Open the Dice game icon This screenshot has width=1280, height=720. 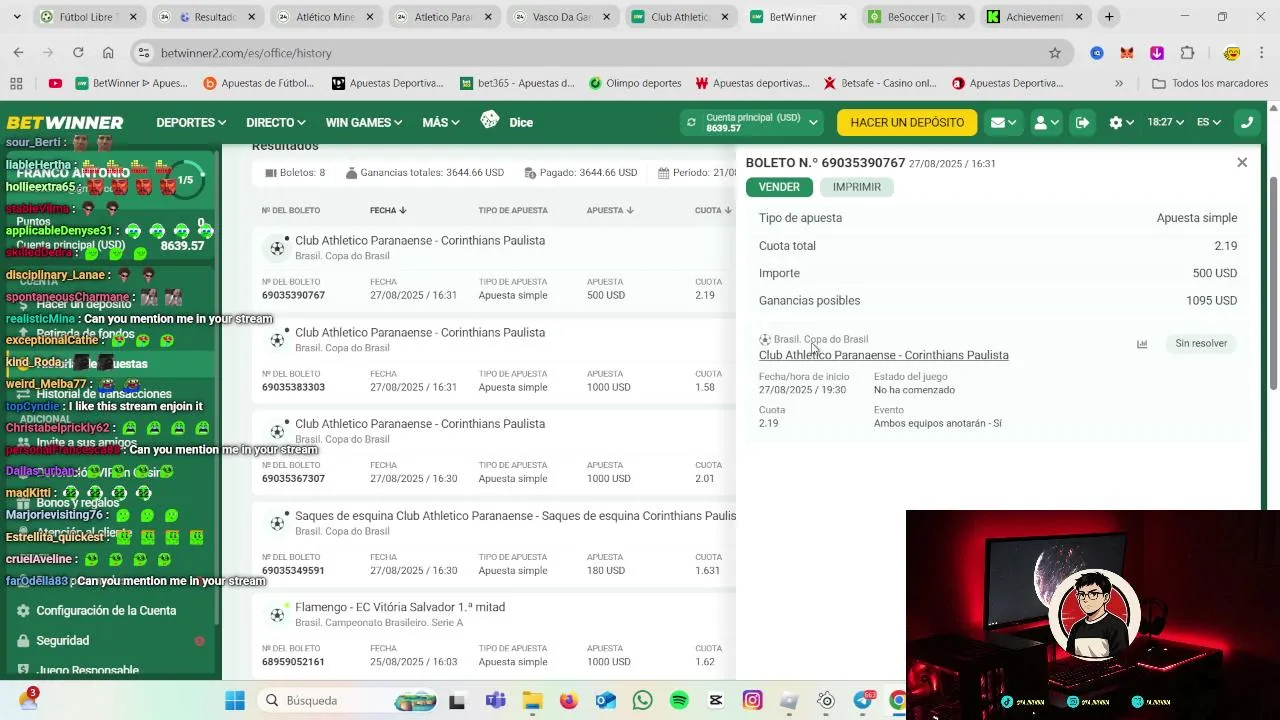pos(490,121)
